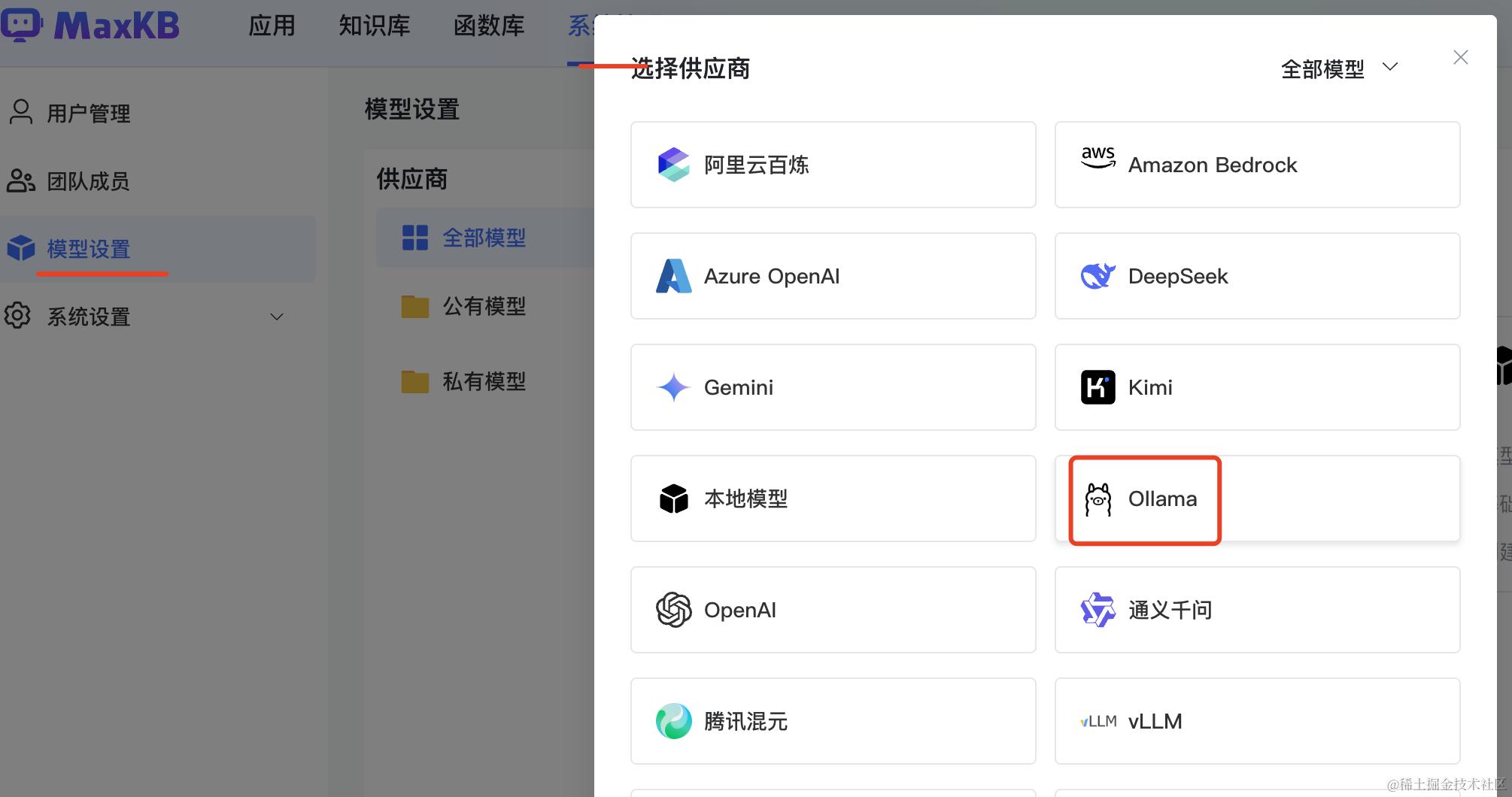Close the 选择供应商 dialog
This screenshot has height=797, width=1512.
click(1461, 57)
